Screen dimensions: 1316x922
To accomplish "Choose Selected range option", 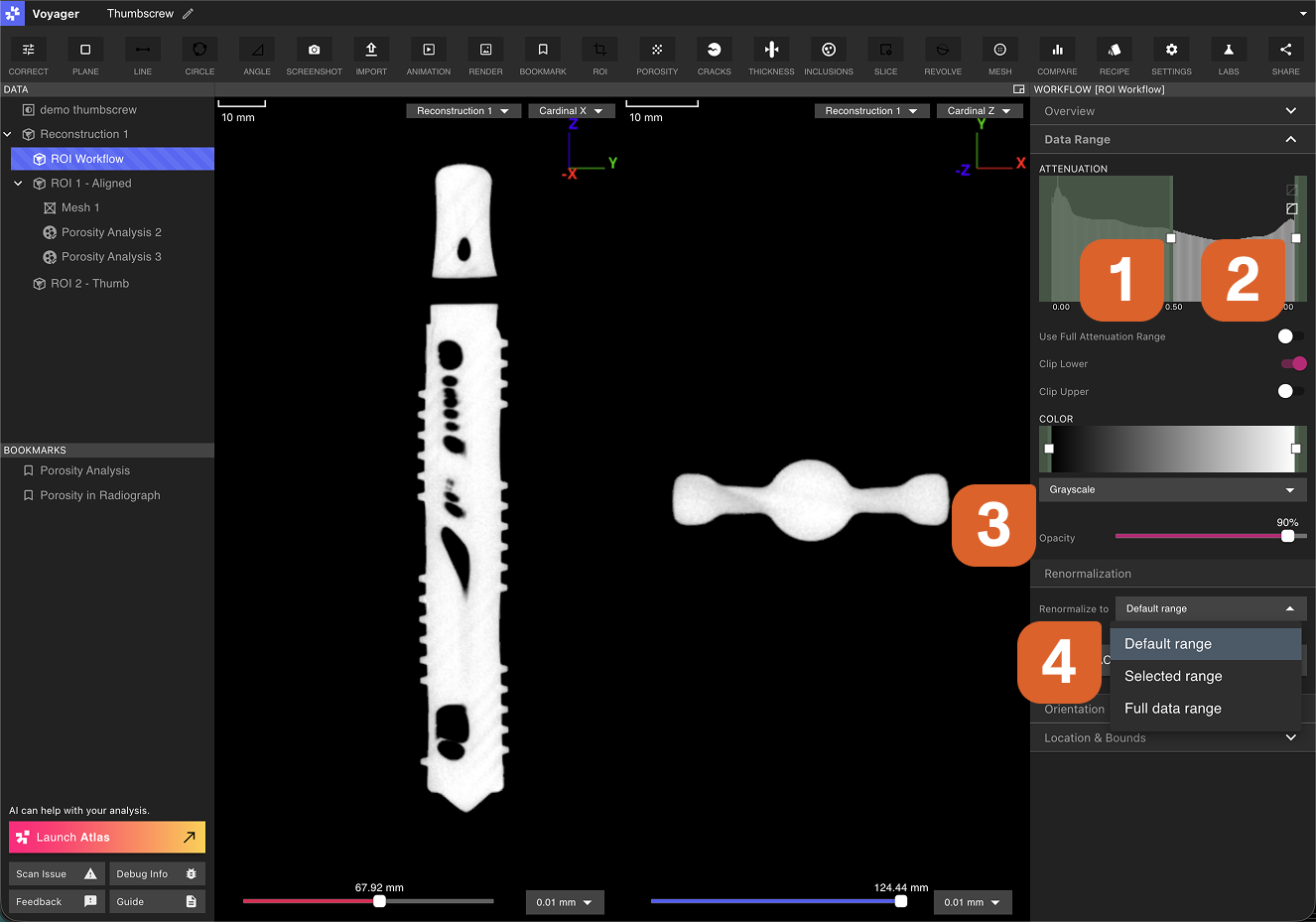I will [1205, 676].
